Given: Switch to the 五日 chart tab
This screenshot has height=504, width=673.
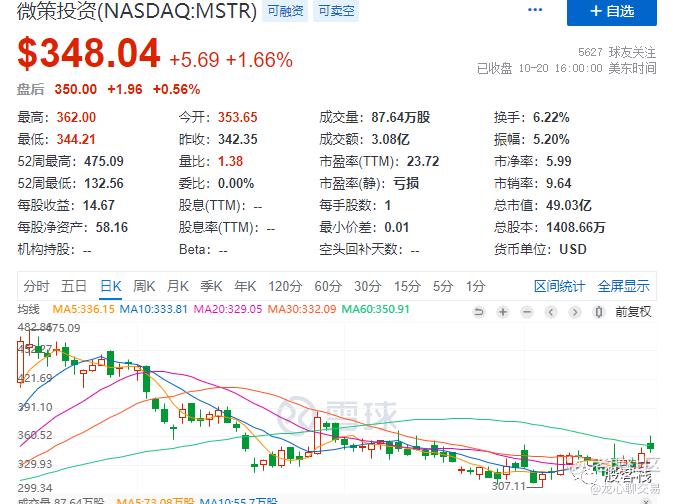Looking at the screenshot, I should tap(73, 286).
